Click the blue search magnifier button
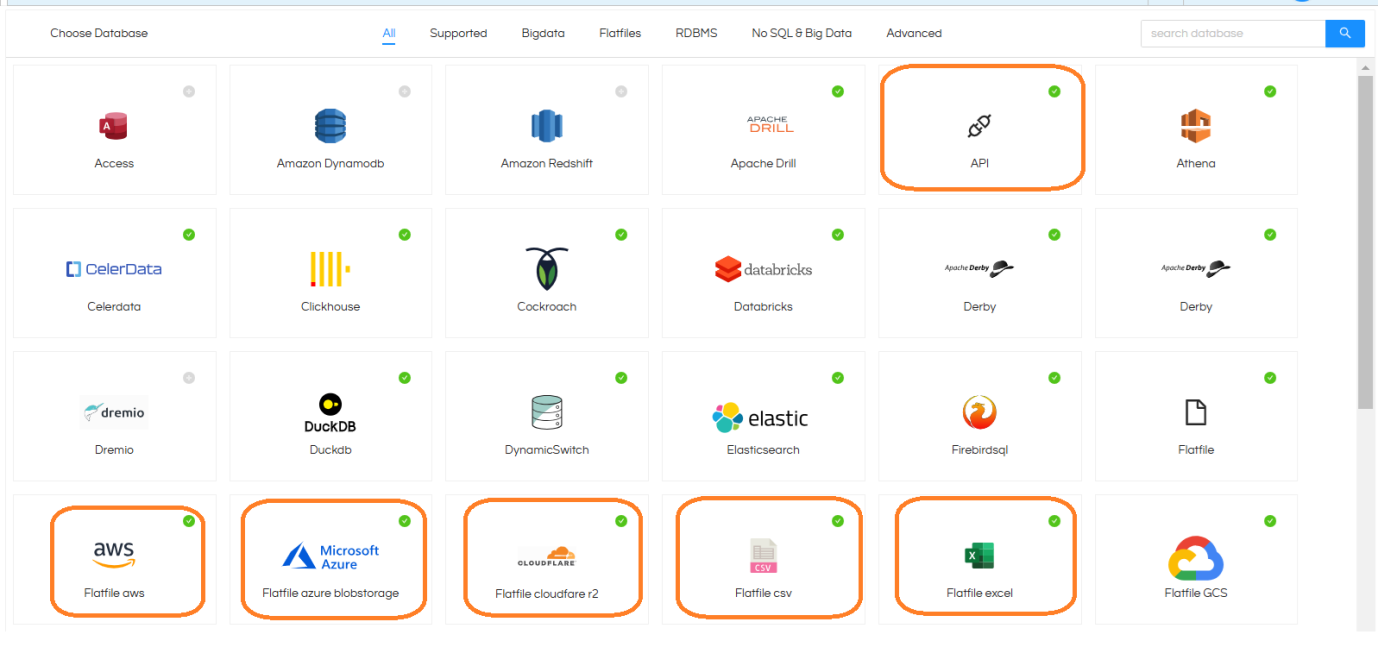The image size is (1378, 647). point(1345,33)
